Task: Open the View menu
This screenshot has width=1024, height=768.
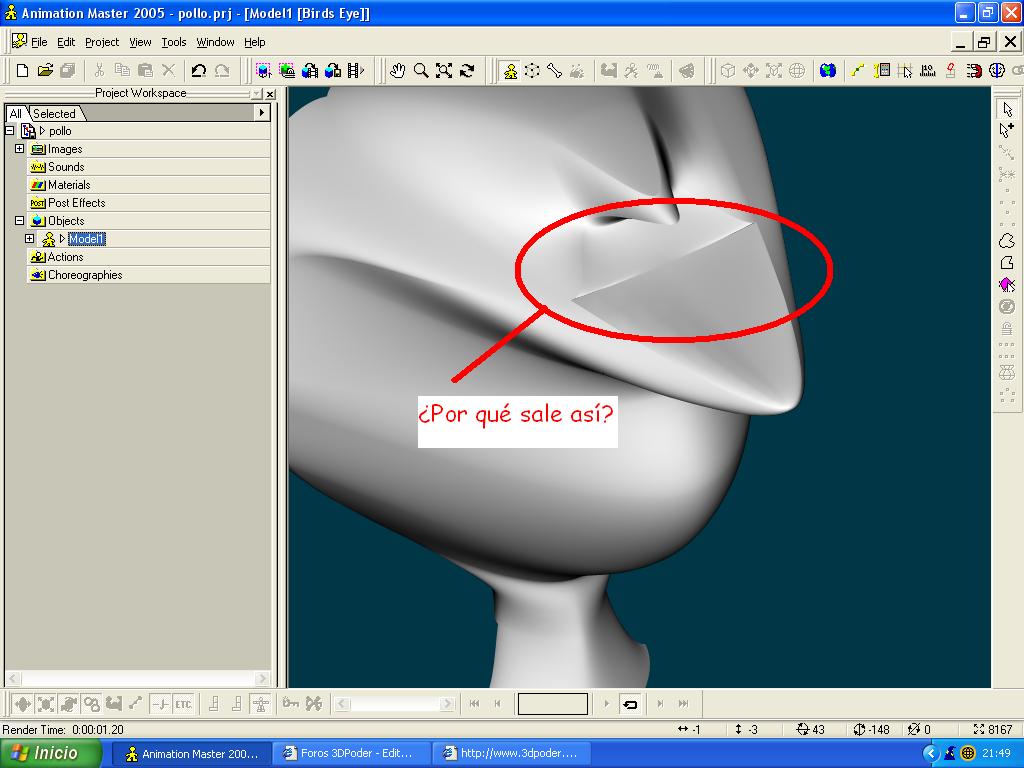Action: [x=140, y=42]
